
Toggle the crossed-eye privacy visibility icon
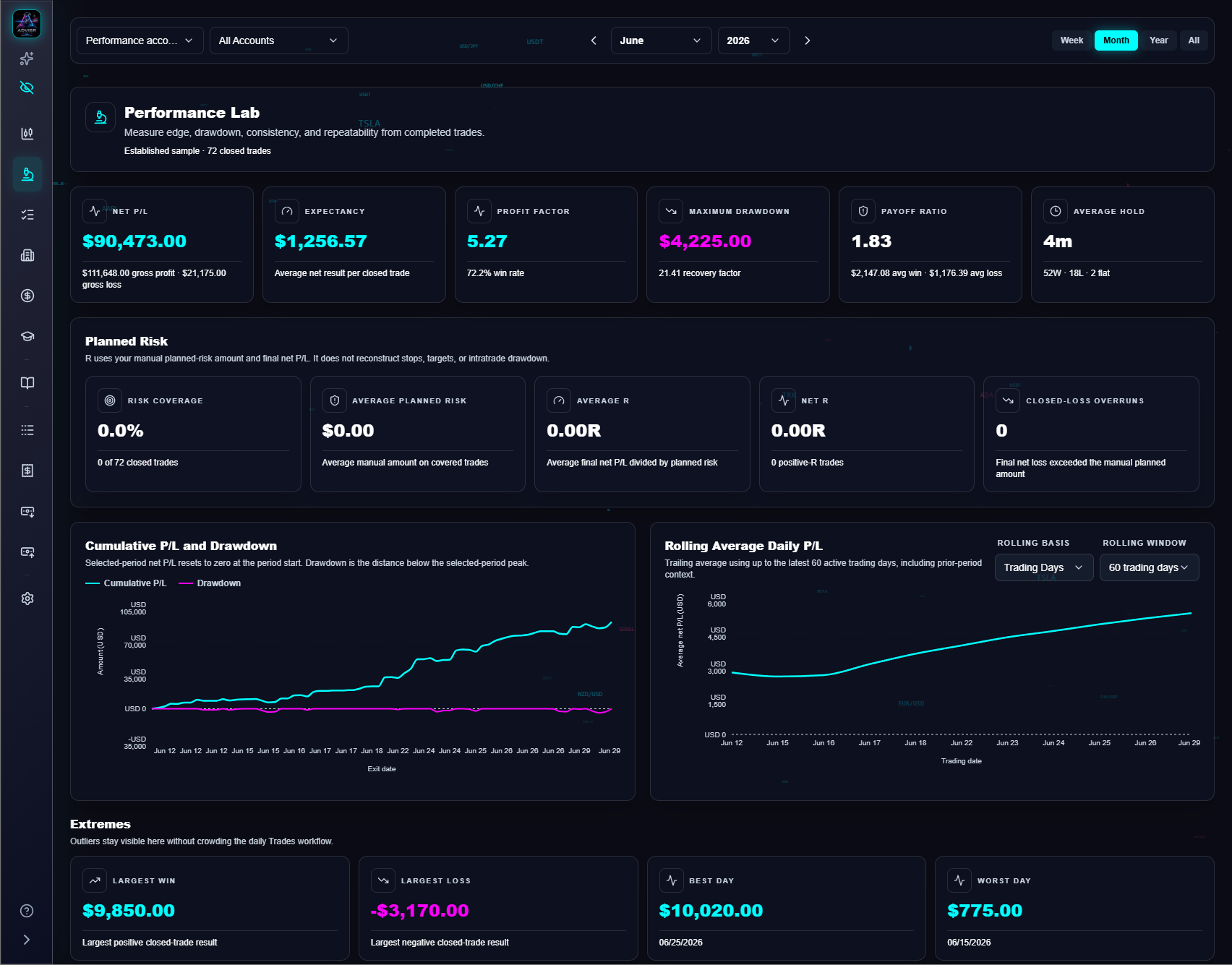(27, 87)
